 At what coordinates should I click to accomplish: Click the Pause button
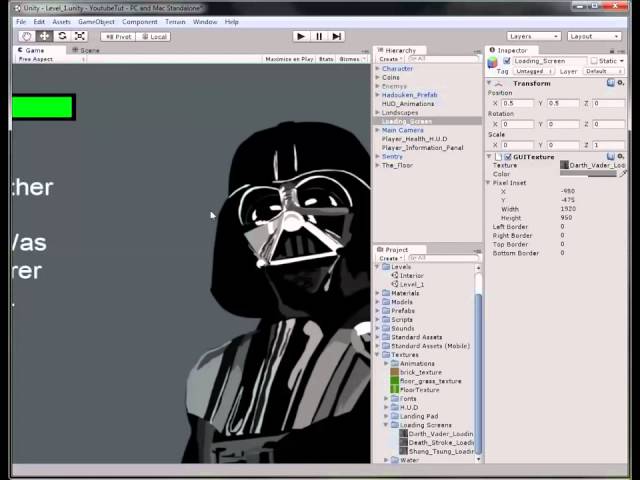point(318,36)
